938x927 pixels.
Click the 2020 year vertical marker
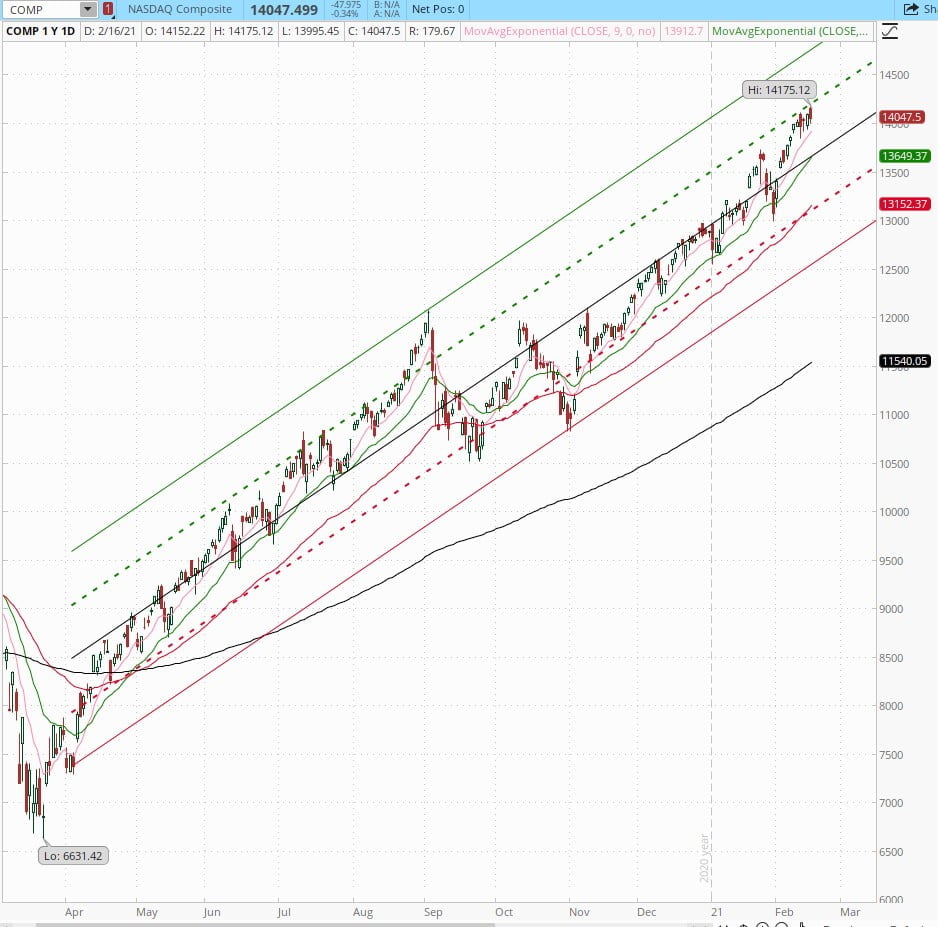pos(705,858)
